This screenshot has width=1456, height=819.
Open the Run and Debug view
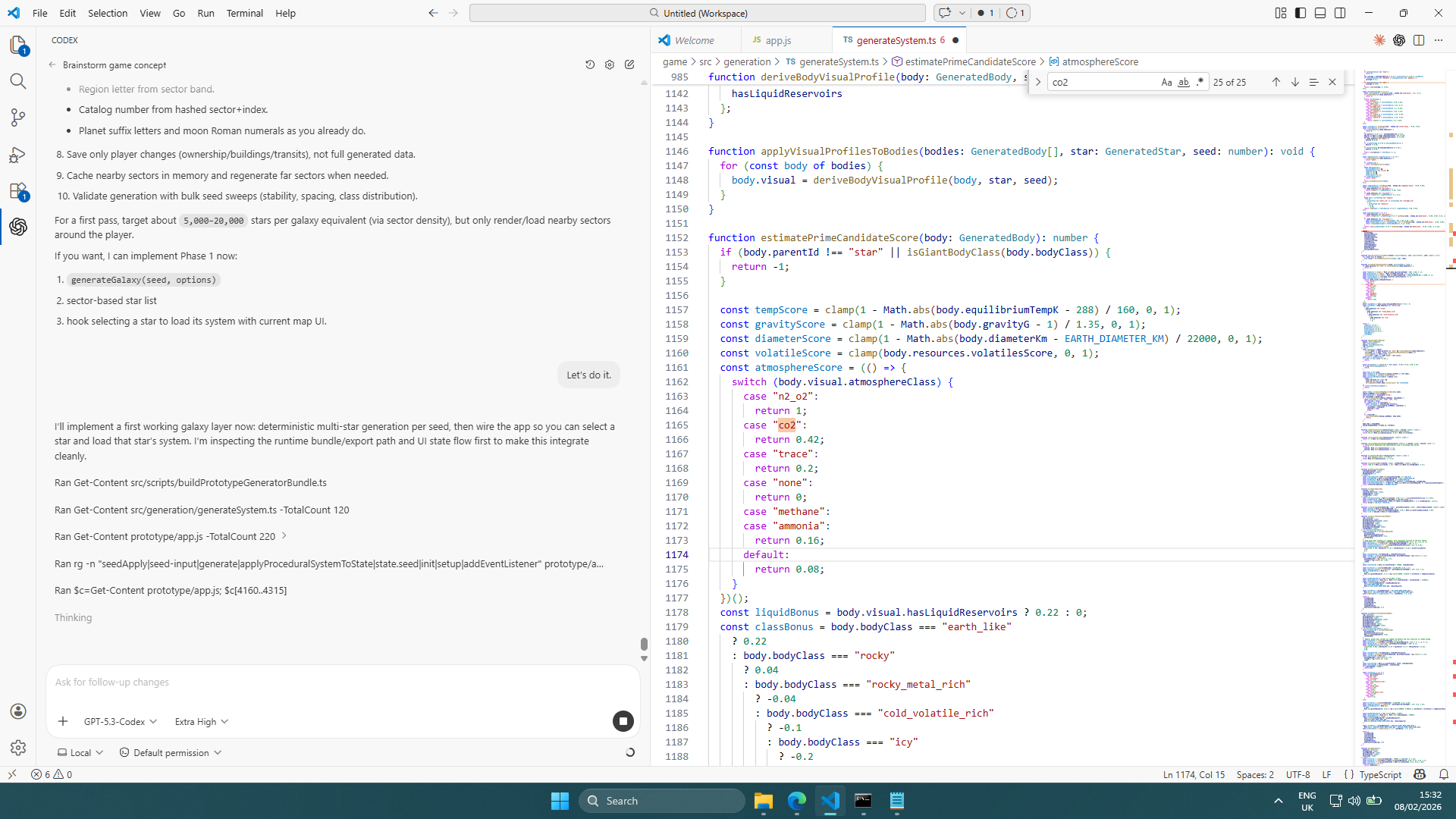click(x=18, y=155)
